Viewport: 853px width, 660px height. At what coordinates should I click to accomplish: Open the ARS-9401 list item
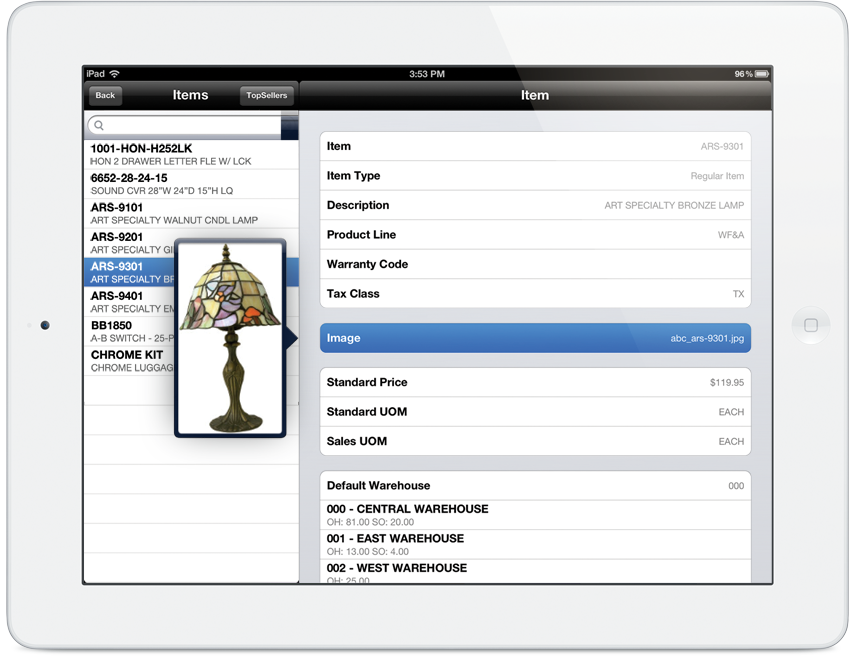coord(129,301)
